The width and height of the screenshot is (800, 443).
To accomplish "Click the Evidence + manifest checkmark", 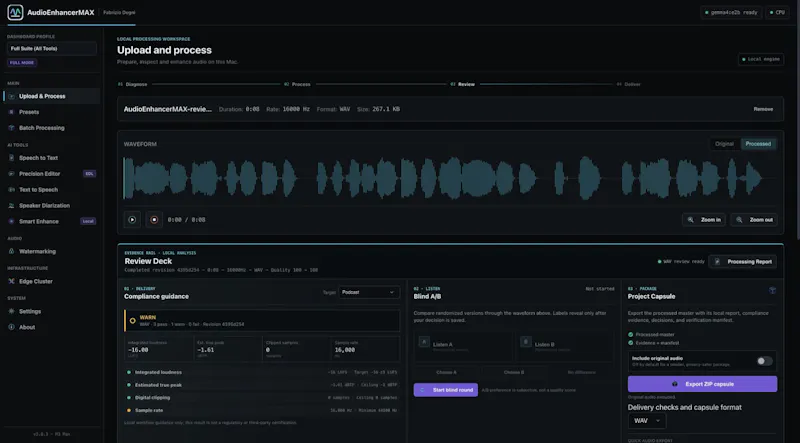I will point(631,343).
